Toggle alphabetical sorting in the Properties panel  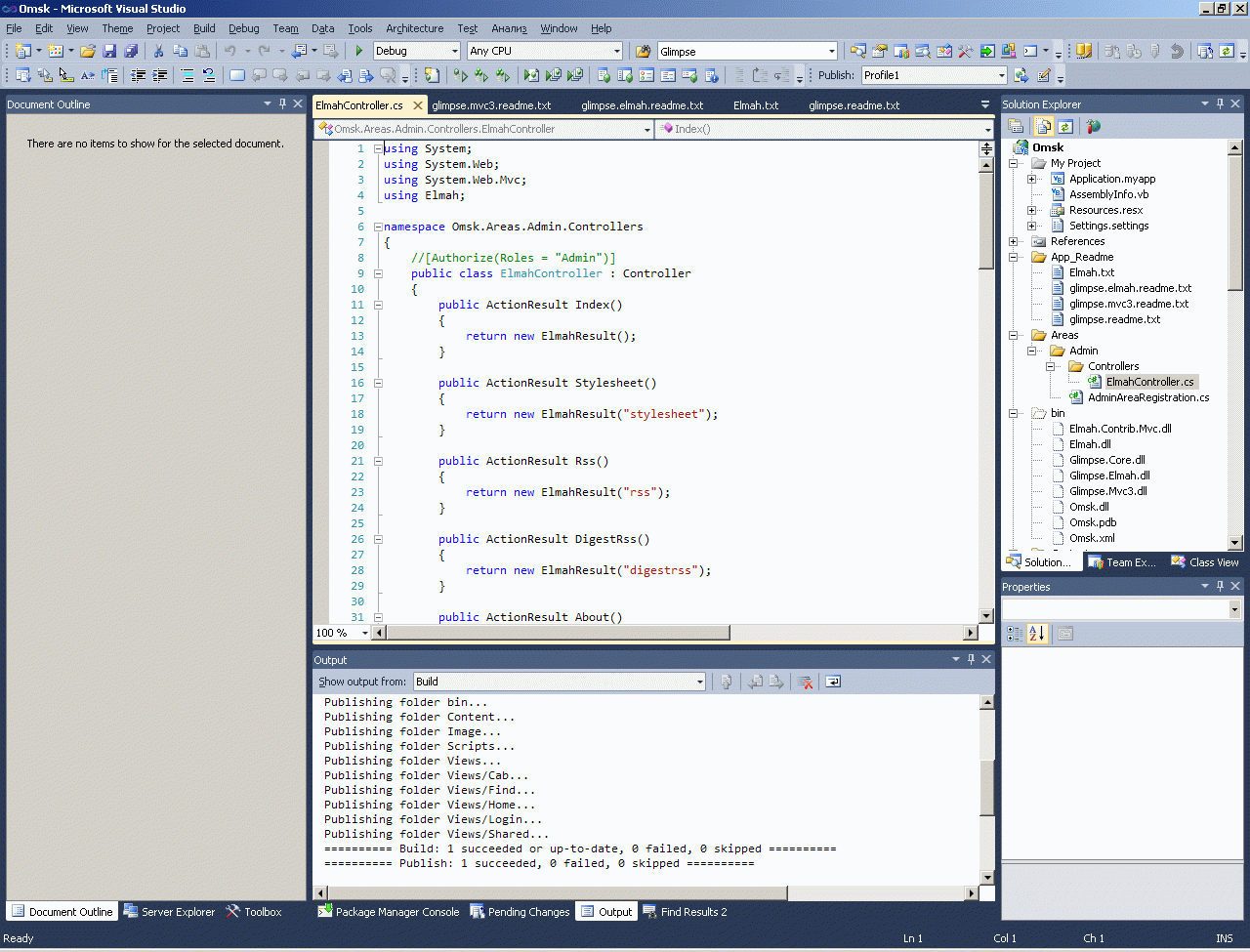tap(1037, 634)
